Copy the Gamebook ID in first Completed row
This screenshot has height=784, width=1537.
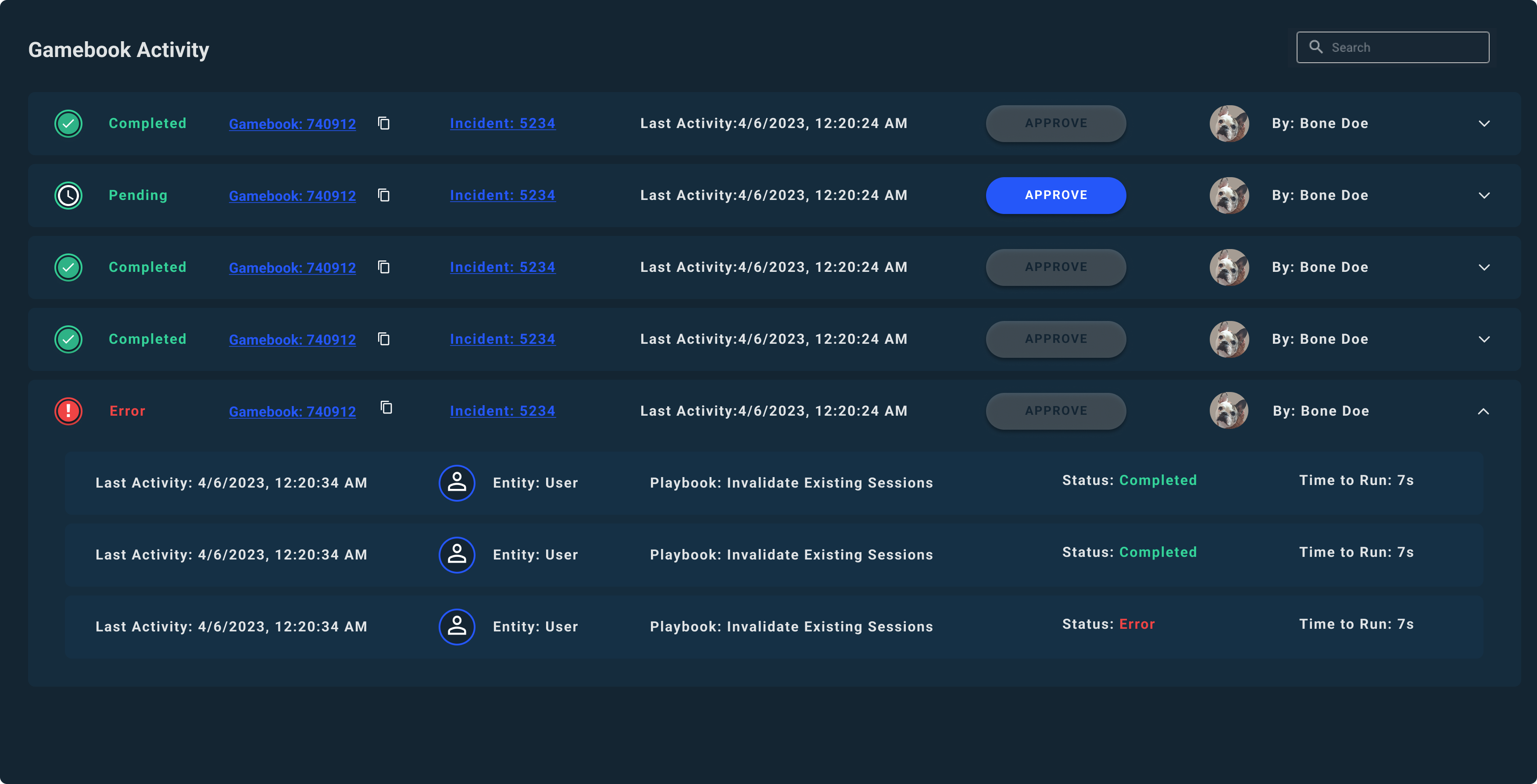384,123
